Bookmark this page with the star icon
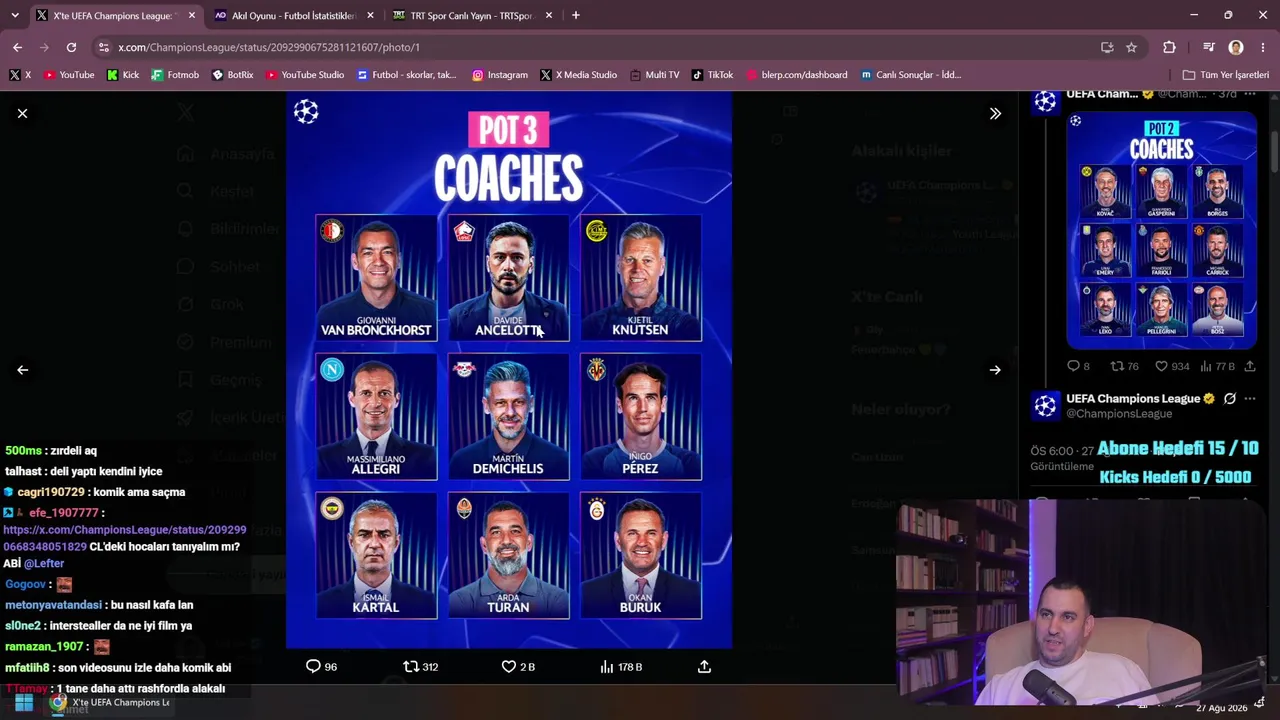This screenshot has height=720, width=1280. (1131, 47)
